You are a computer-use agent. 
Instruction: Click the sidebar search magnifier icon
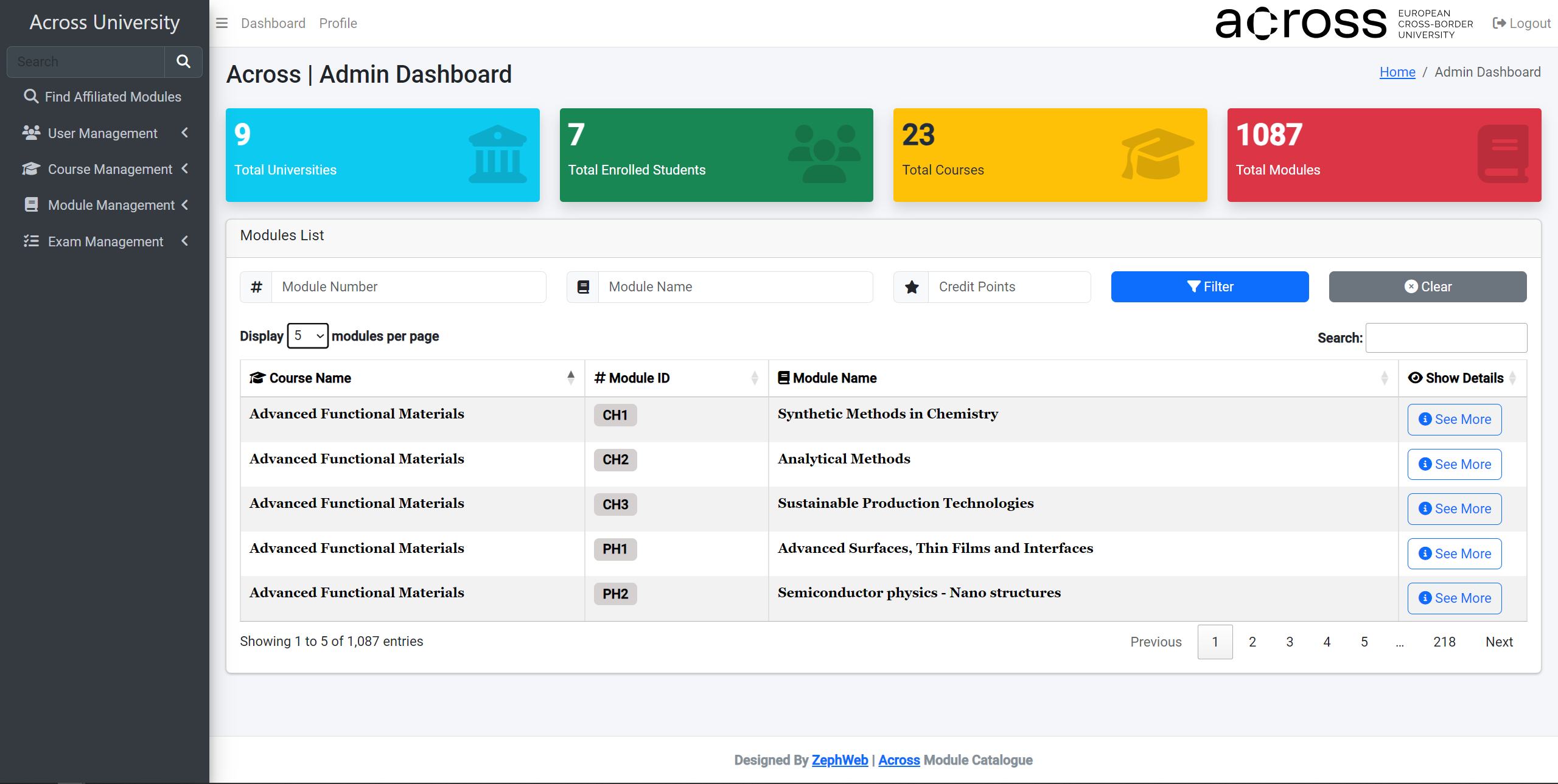(183, 61)
